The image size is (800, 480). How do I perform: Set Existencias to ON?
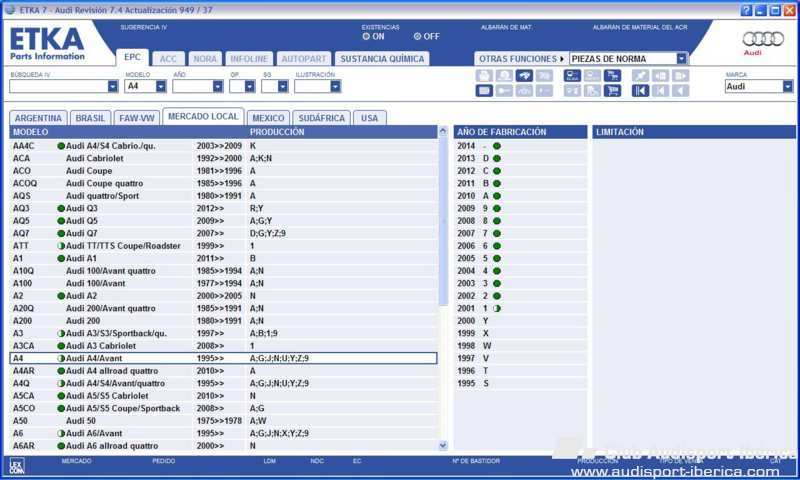(366, 37)
